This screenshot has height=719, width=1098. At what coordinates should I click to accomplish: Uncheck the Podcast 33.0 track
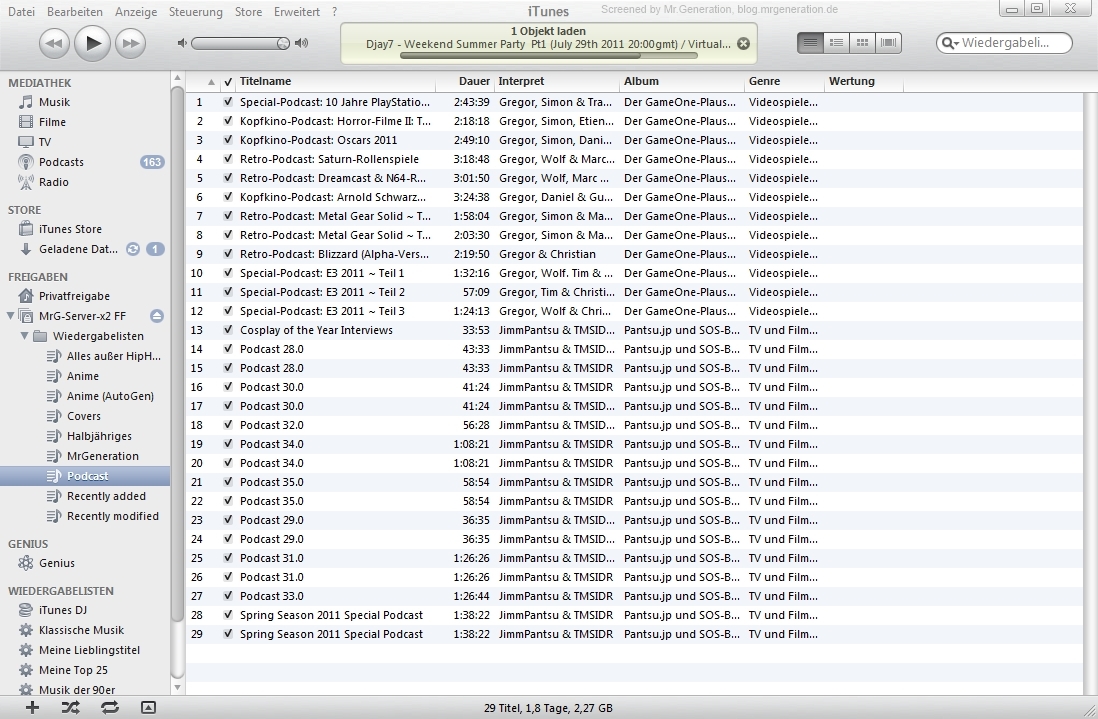tap(228, 596)
